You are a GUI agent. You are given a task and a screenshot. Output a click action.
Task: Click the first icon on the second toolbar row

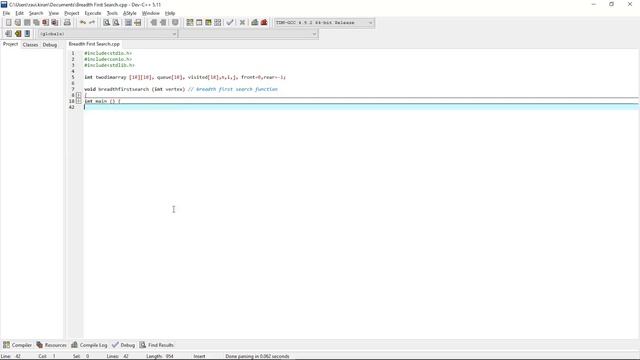tap(9, 33)
